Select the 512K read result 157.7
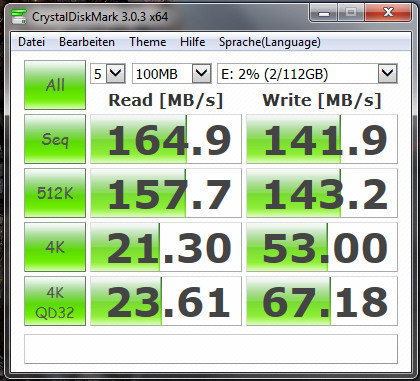The width and height of the screenshot is (420, 381). (166, 193)
